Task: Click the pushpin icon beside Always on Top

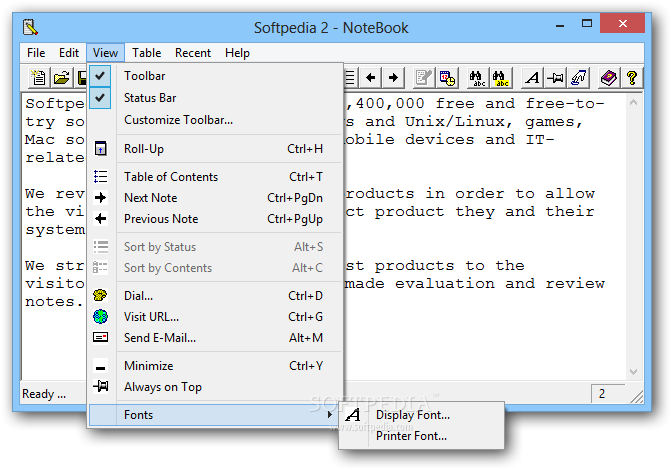Action: [x=100, y=386]
